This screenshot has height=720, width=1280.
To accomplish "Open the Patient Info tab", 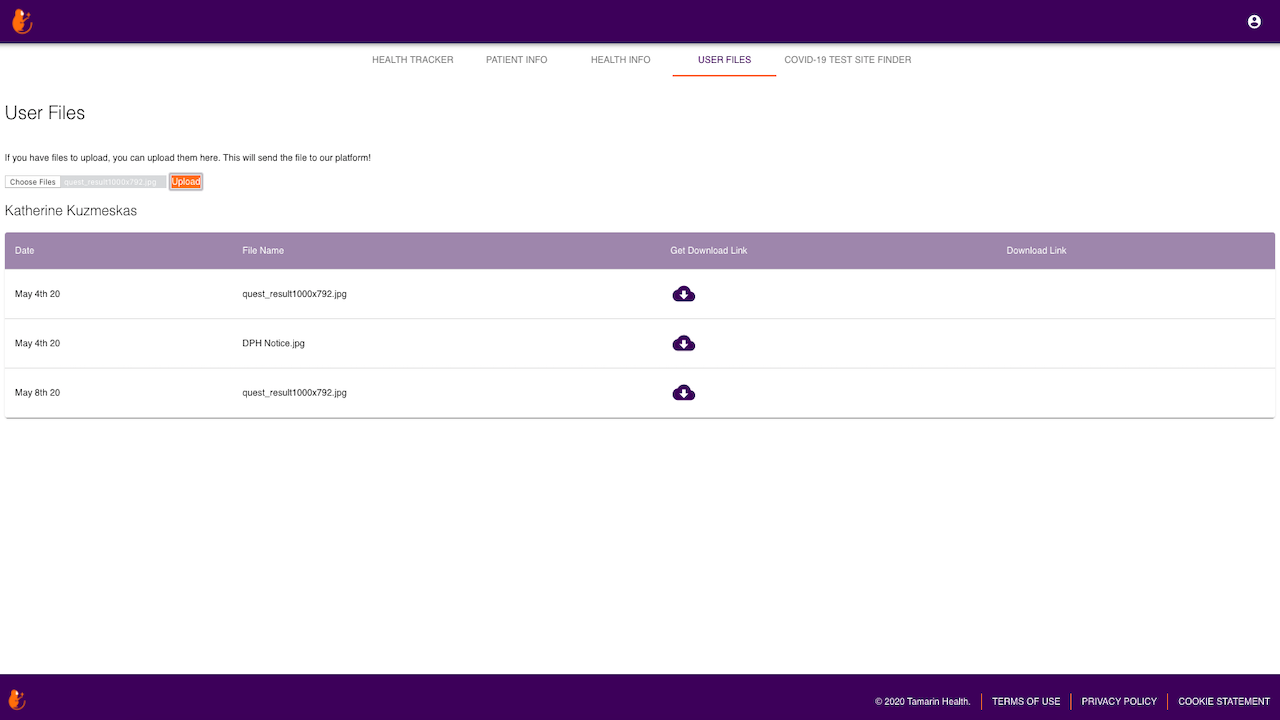I will coord(517,60).
